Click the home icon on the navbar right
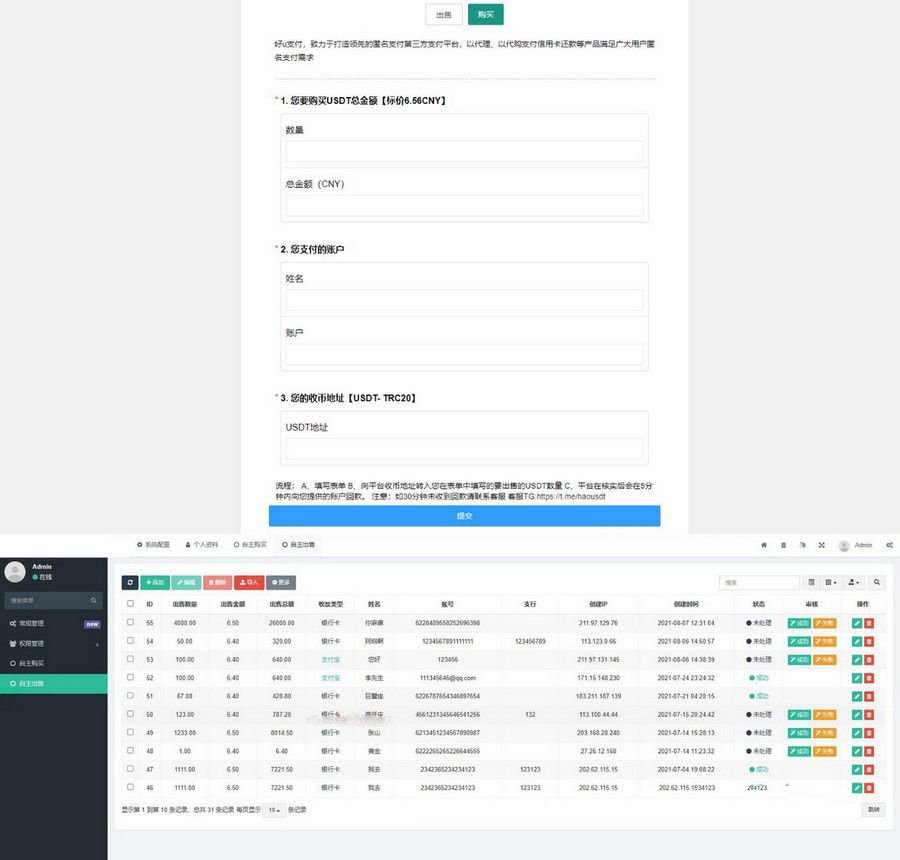This screenshot has width=900, height=860. [764, 545]
